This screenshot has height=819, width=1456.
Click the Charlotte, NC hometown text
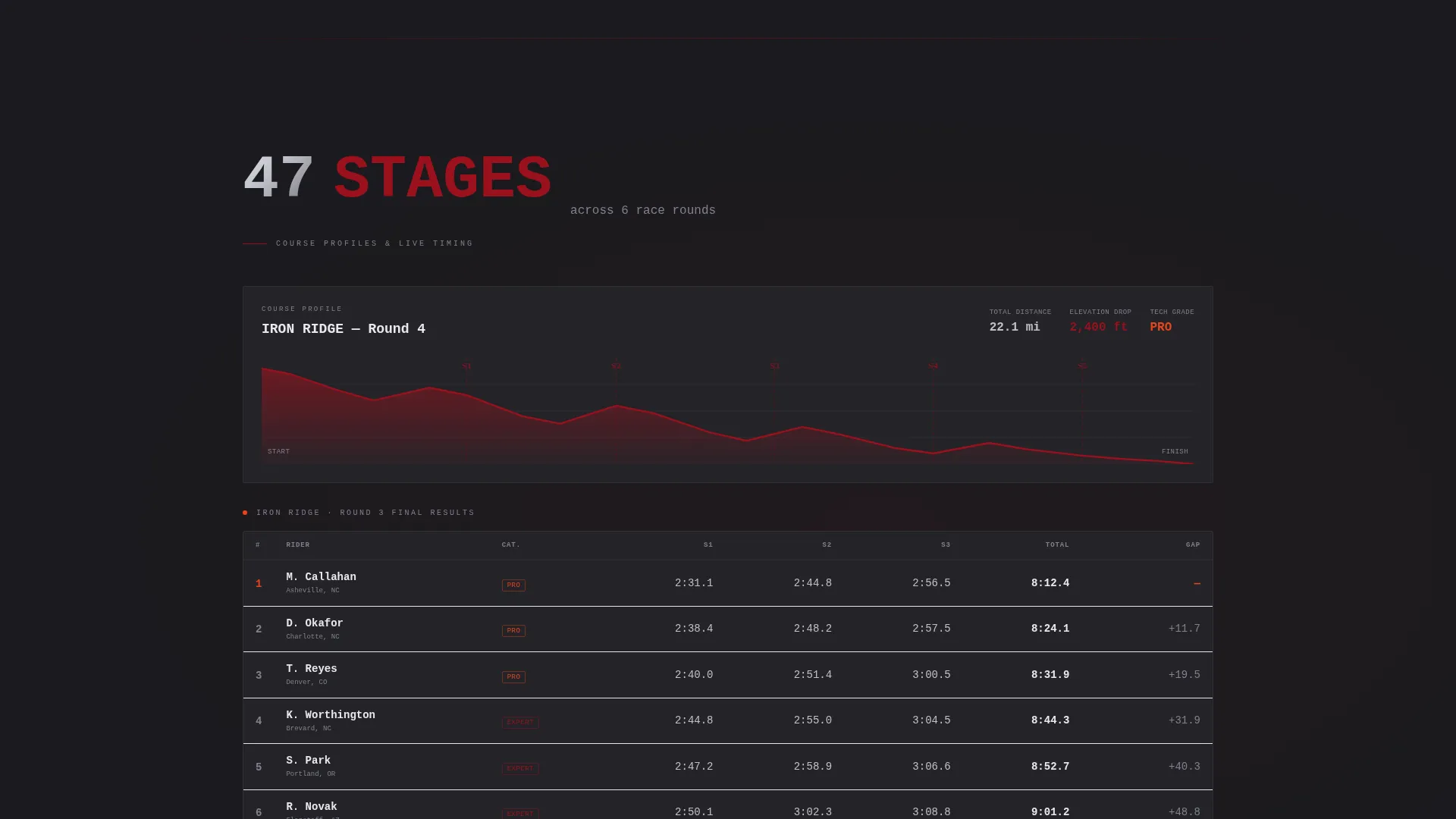(x=312, y=637)
